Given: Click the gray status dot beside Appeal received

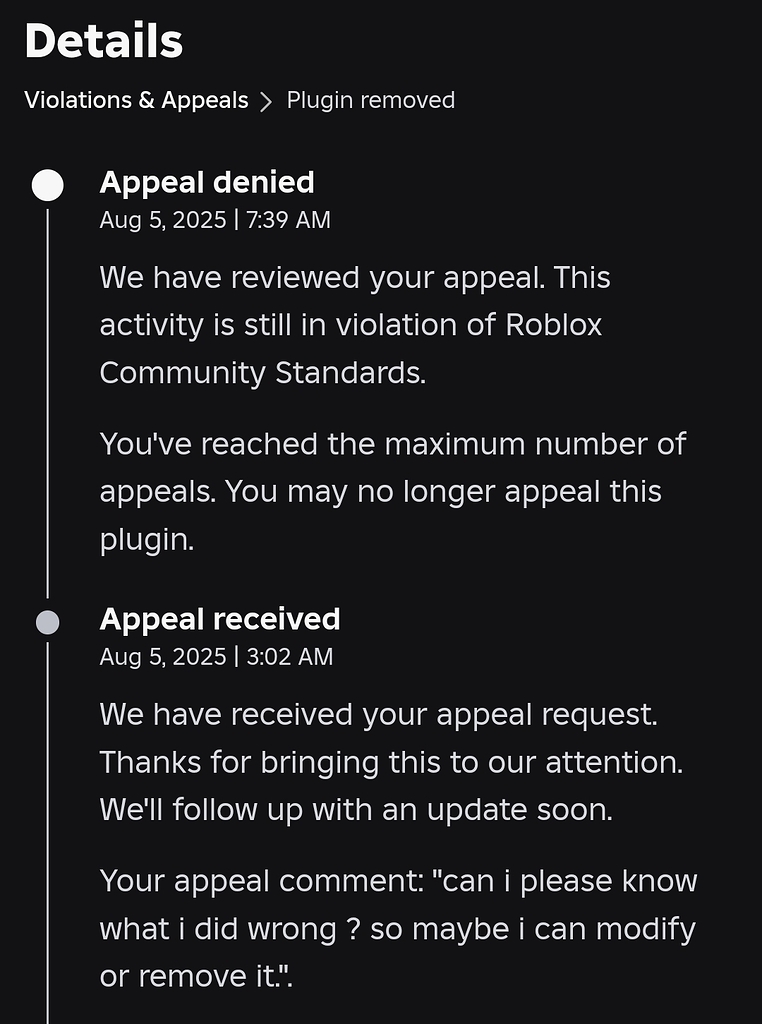Looking at the screenshot, I should 46,621.
